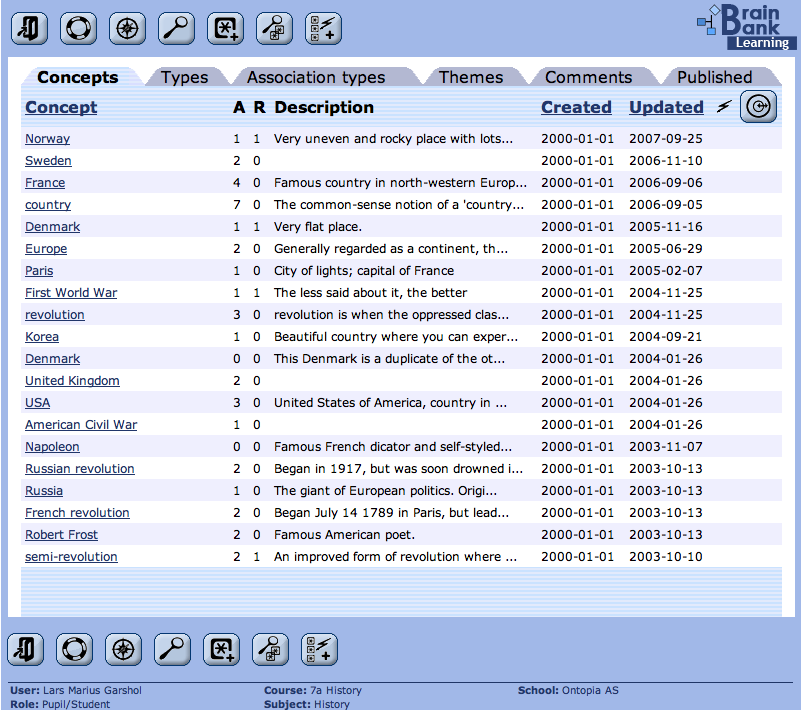802x710 pixels.
Task: Click magnifier-with-boxes icon in top toolbar
Action: pyautogui.click(x=275, y=28)
